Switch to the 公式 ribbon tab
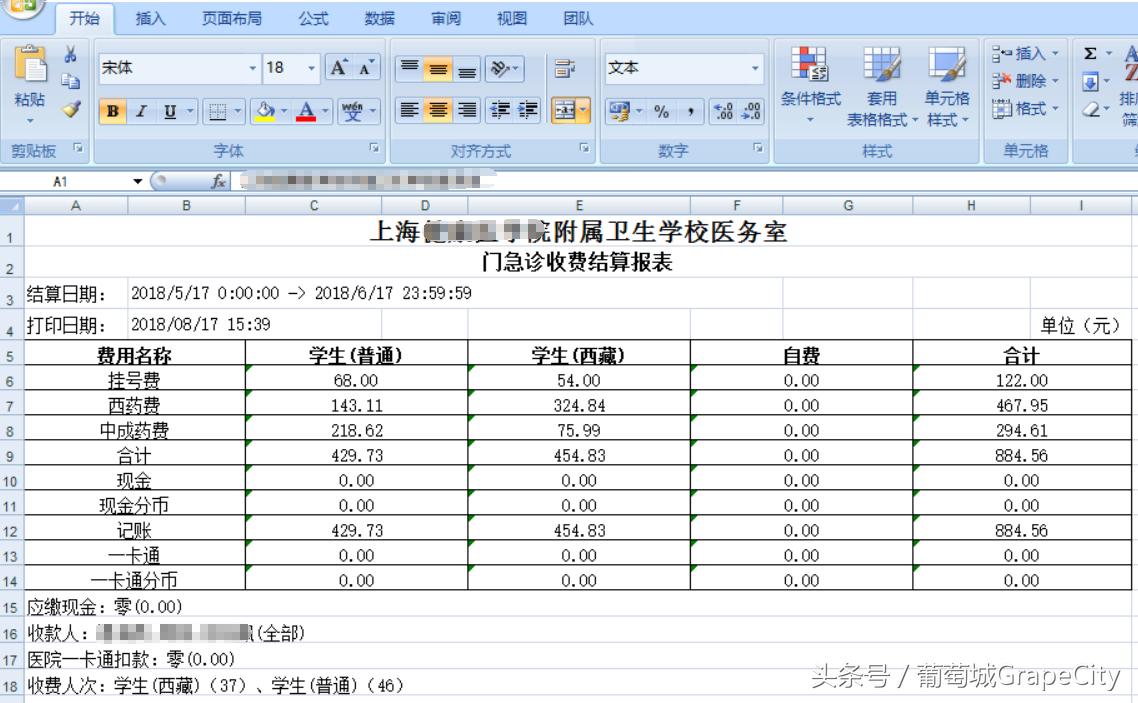Image resolution: width=1138 pixels, height=703 pixels. click(314, 18)
